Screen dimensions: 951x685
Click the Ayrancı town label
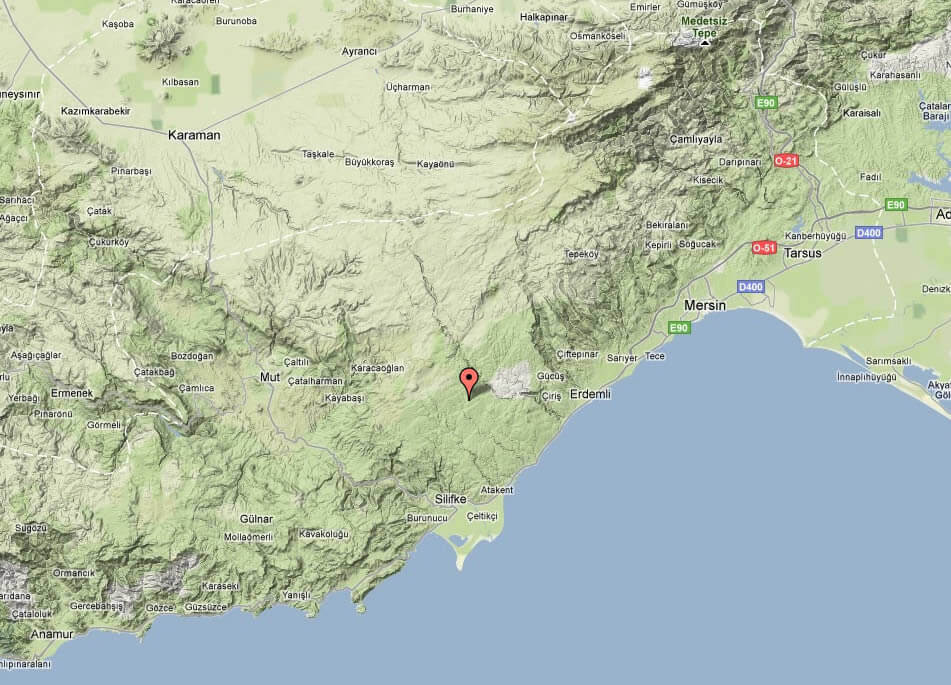[x=359, y=51]
